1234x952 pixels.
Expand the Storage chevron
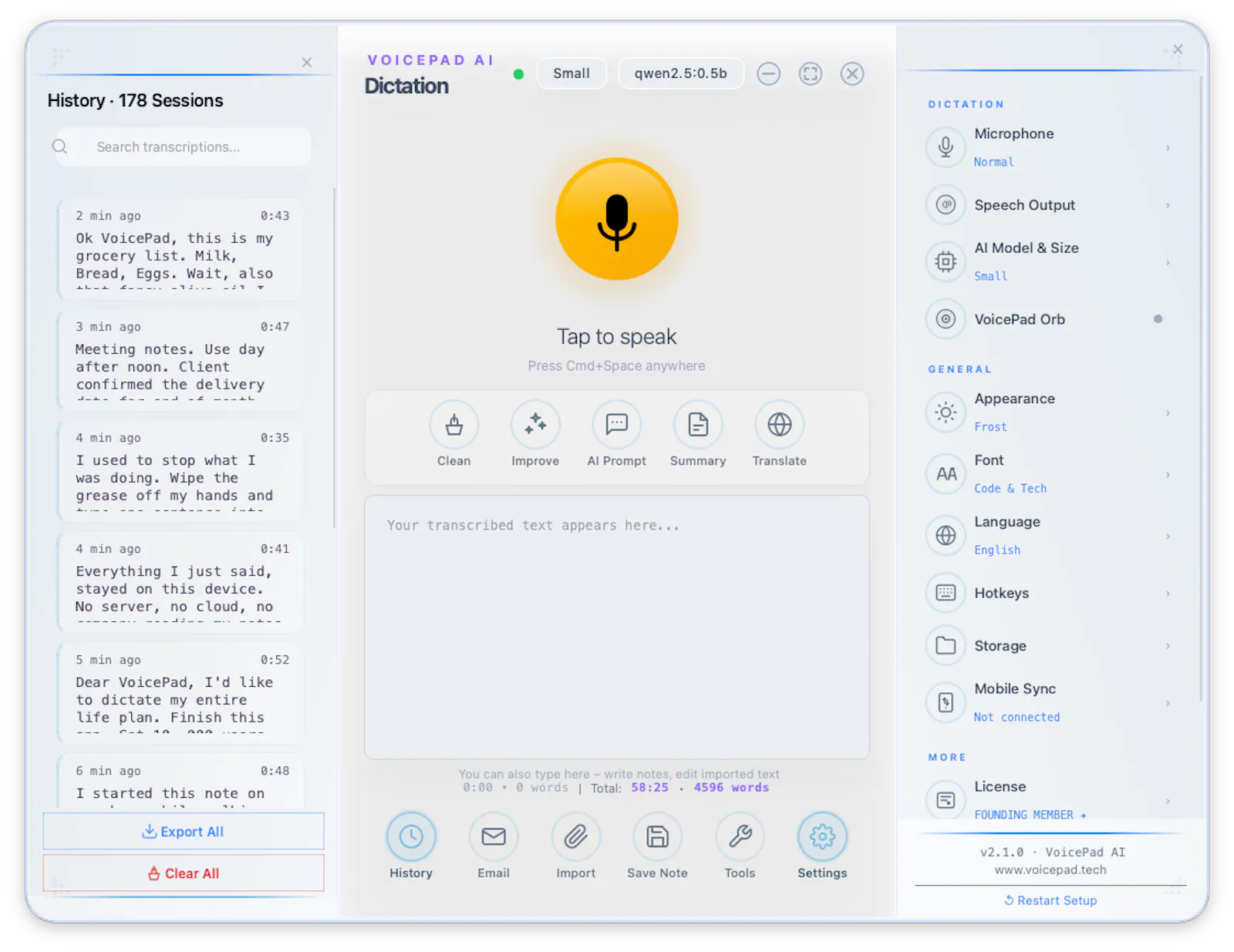(x=1168, y=646)
